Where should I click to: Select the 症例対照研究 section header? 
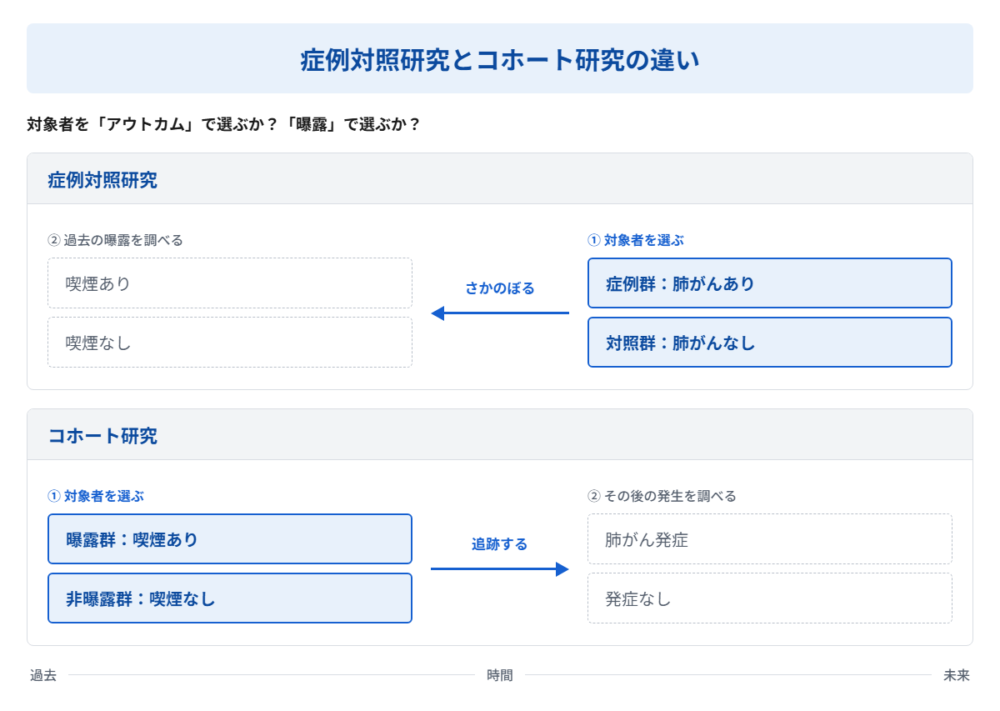102,180
